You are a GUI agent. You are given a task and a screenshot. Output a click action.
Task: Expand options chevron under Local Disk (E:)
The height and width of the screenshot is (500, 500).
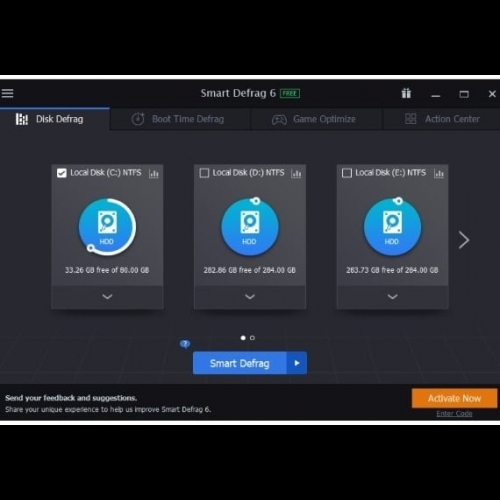point(393,296)
